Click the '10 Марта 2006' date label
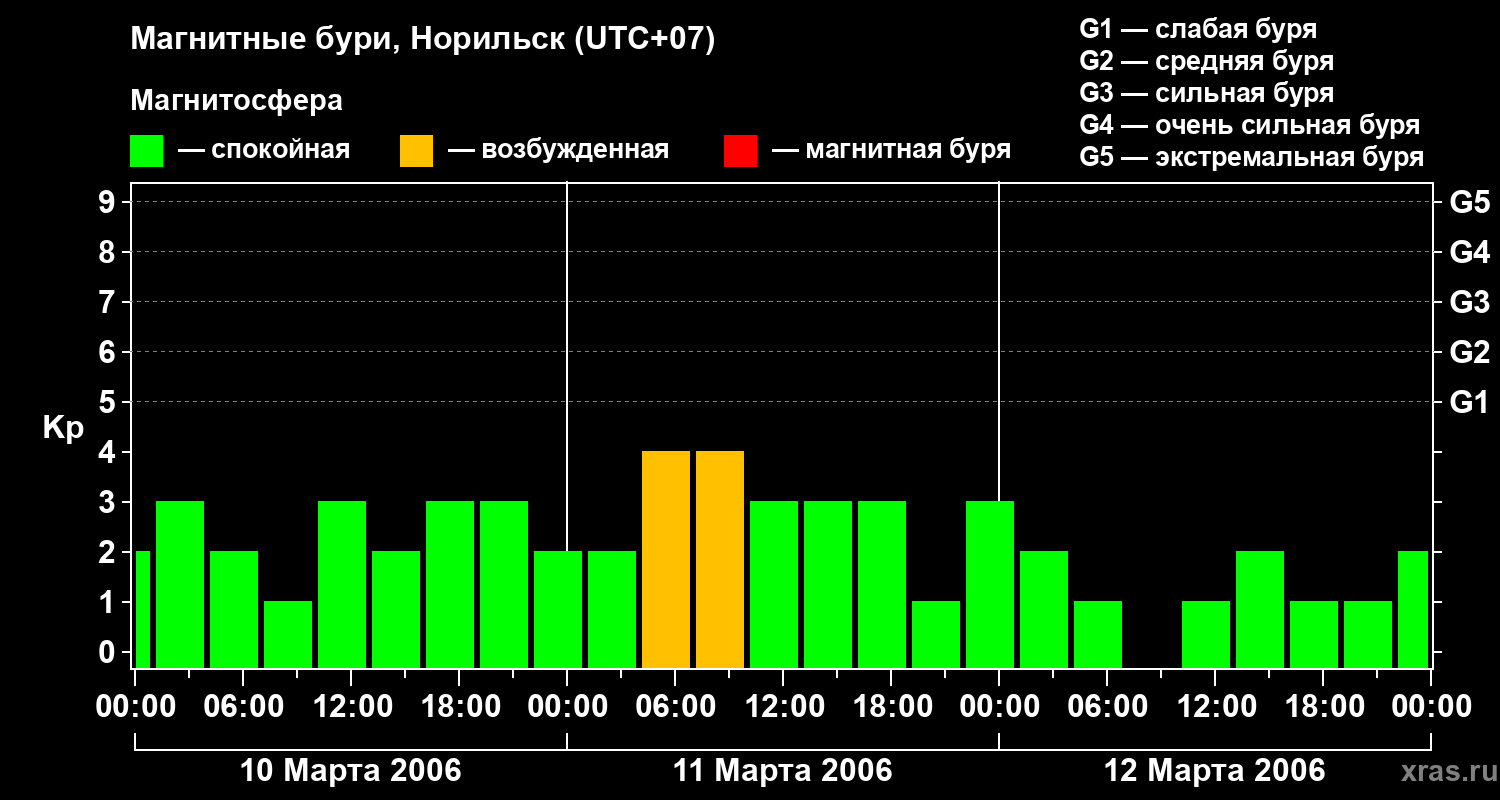 (x=351, y=771)
